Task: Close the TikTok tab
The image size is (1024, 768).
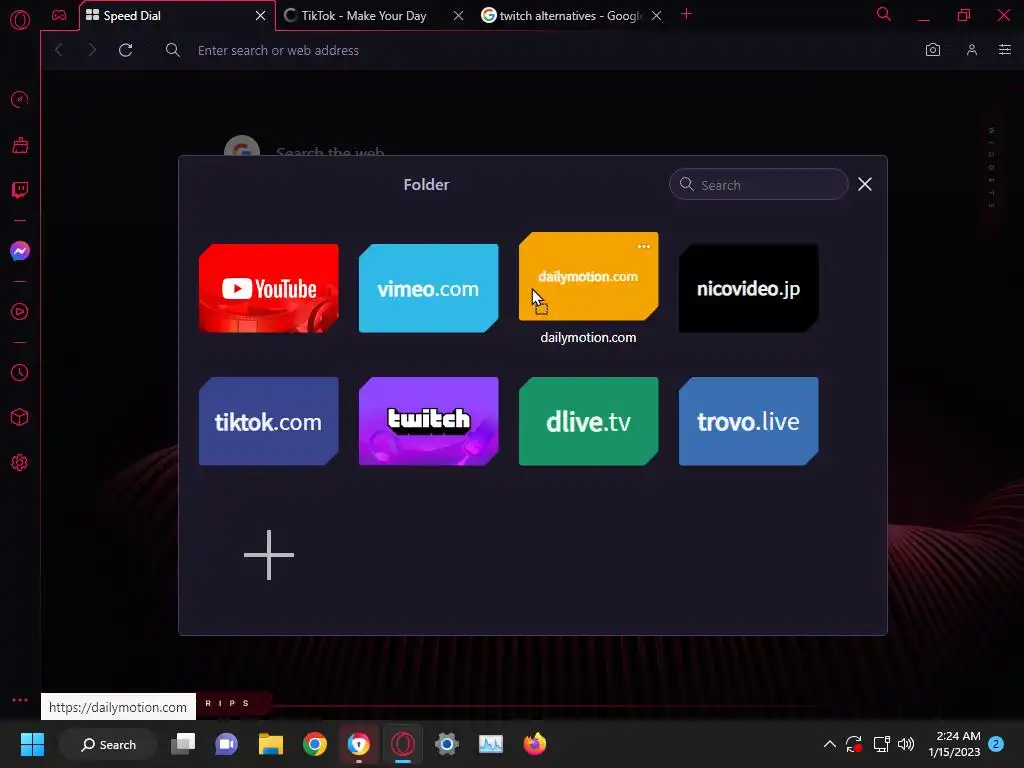Action: (458, 15)
